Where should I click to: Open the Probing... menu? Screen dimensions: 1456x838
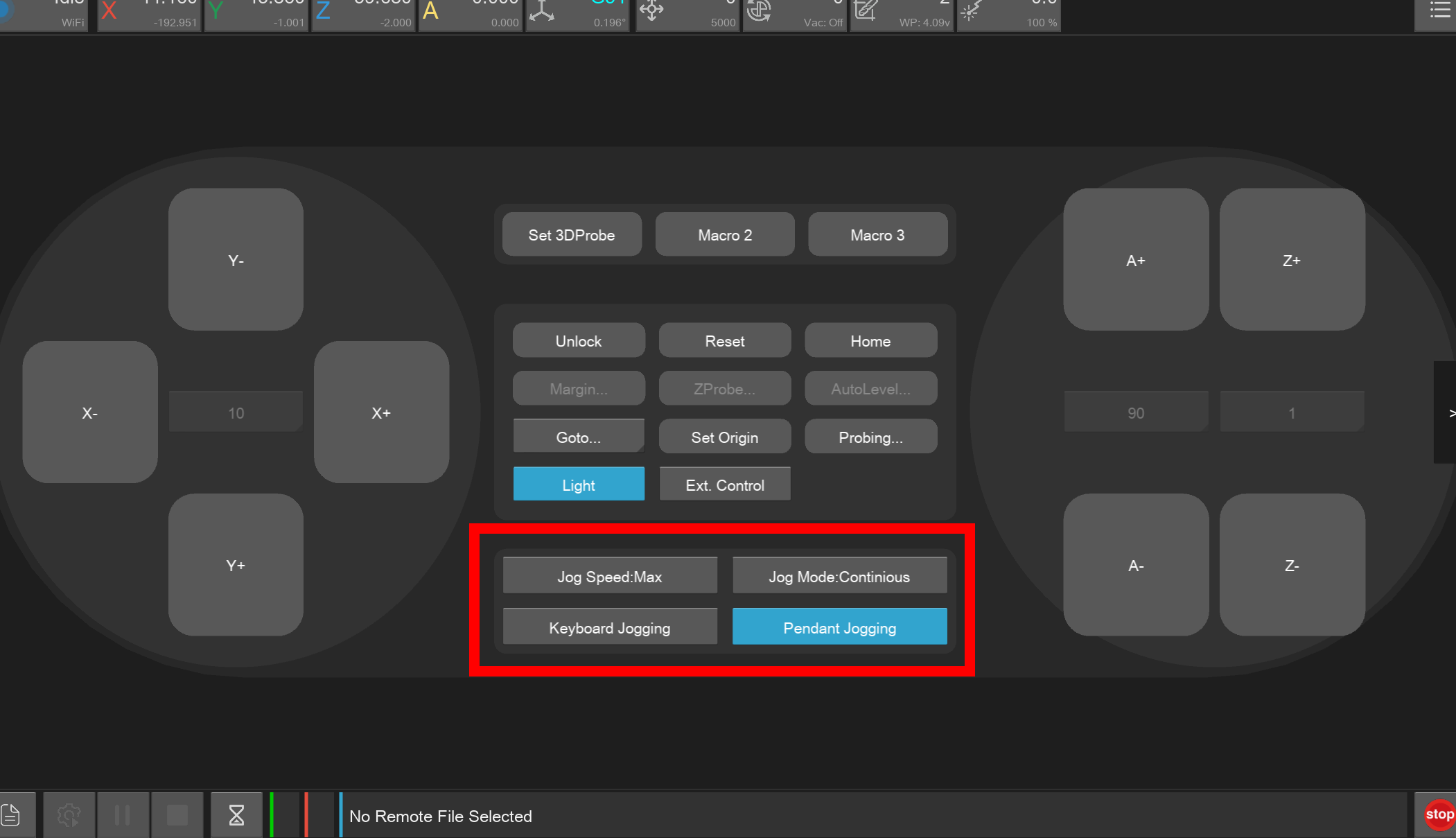point(870,437)
